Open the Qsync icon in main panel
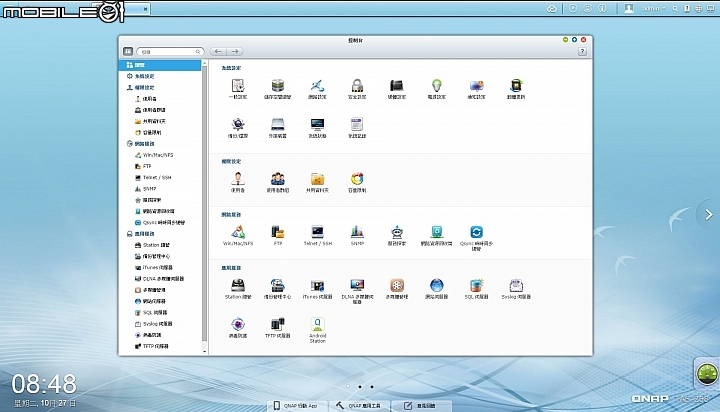Viewport: 720px width, 412px height. coord(476,232)
